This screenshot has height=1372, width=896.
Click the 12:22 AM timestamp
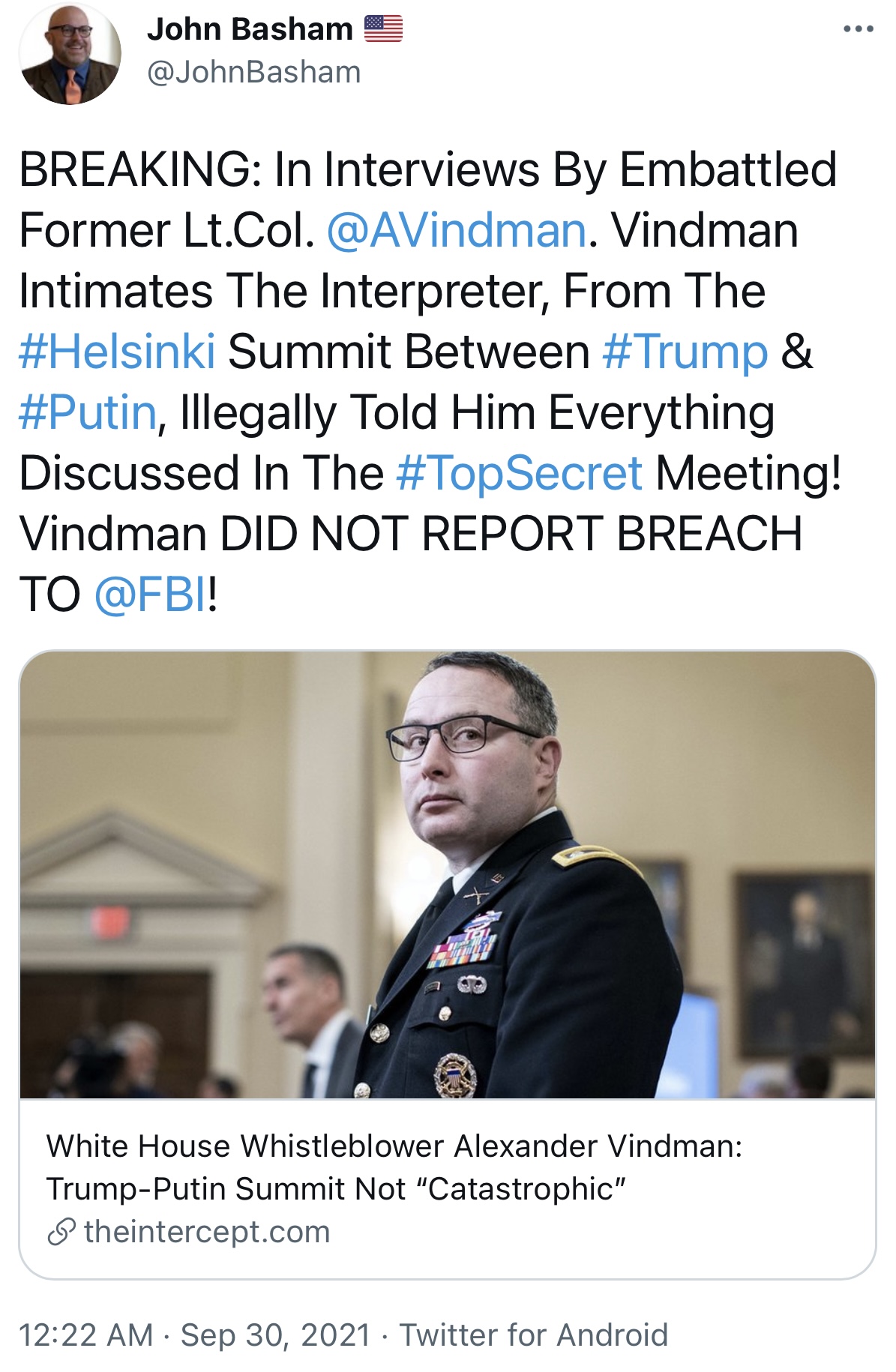(x=85, y=1335)
